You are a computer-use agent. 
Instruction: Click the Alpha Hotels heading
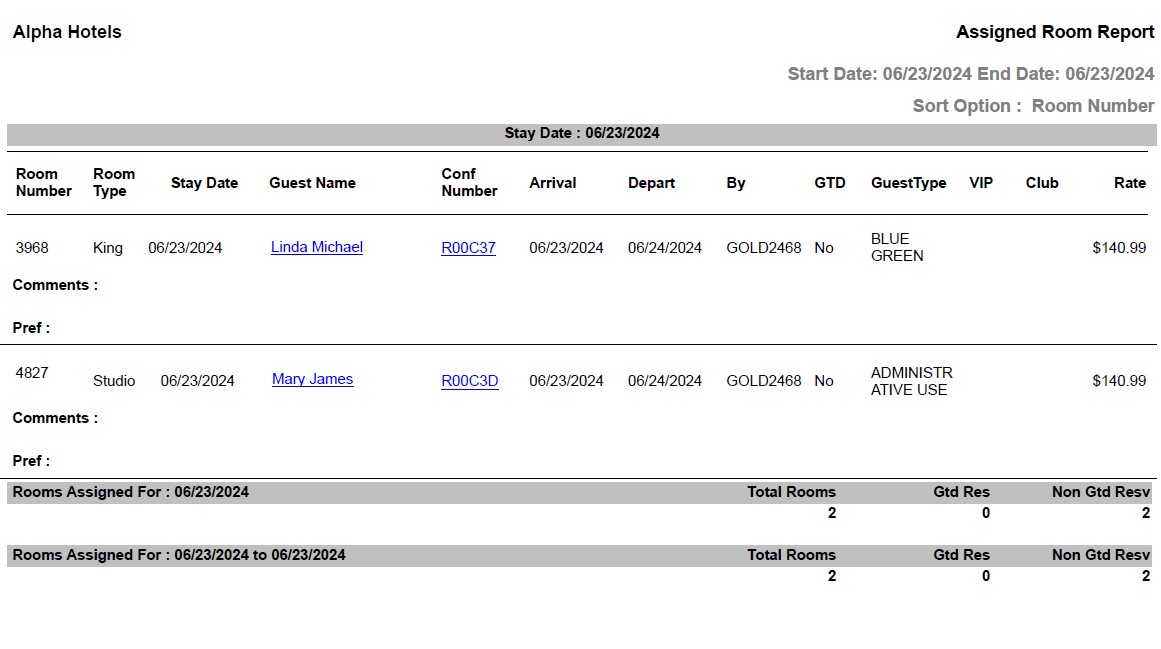click(x=67, y=32)
